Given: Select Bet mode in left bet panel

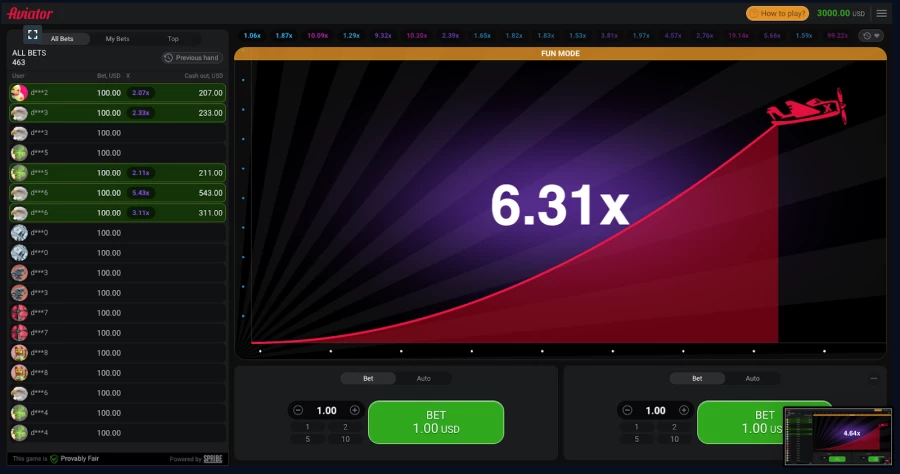Looking at the screenshot, I should pyautogui.click(x=368, y=379).
